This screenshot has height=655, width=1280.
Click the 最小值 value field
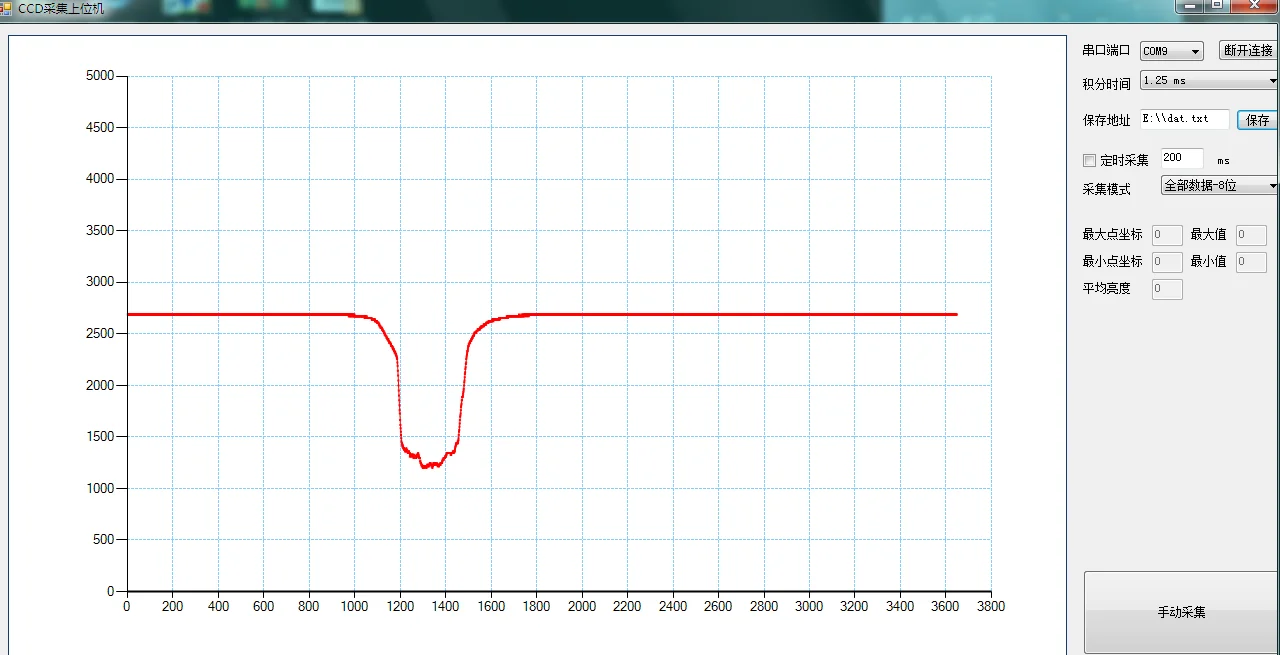coord(1251,262)
